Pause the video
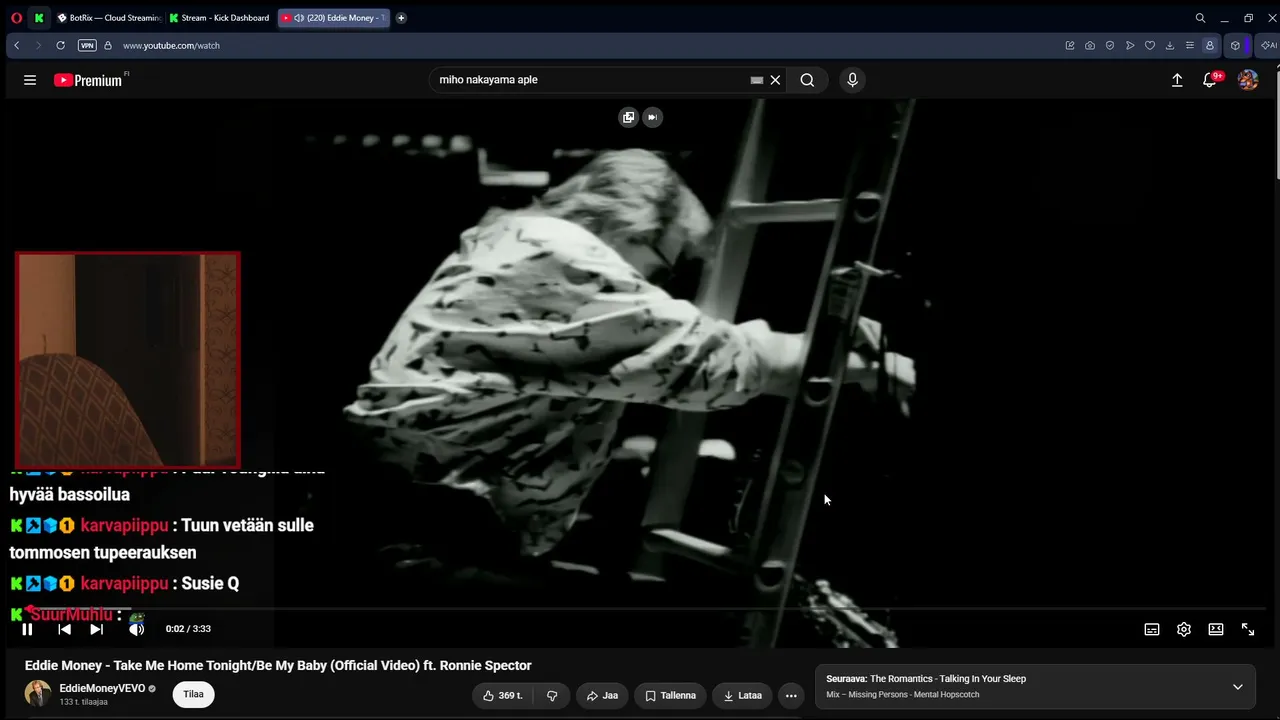Image resolution: width=1280 pixels, height=720 pixels. [x=27, y=629]
